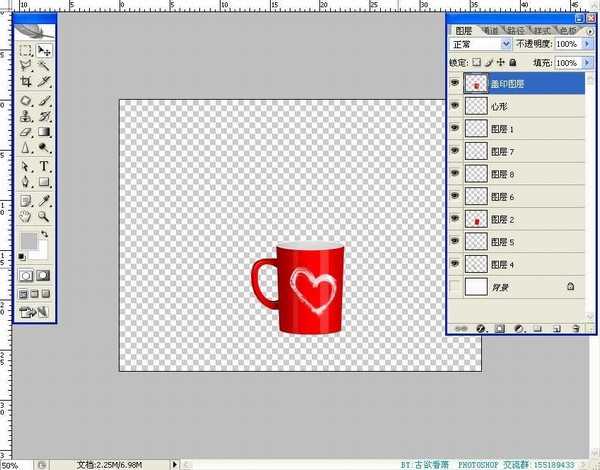The height and width of the screenshot is (470, 600).
Task: Select the Eyedropper tool
Action: click(x=45, y=199)
